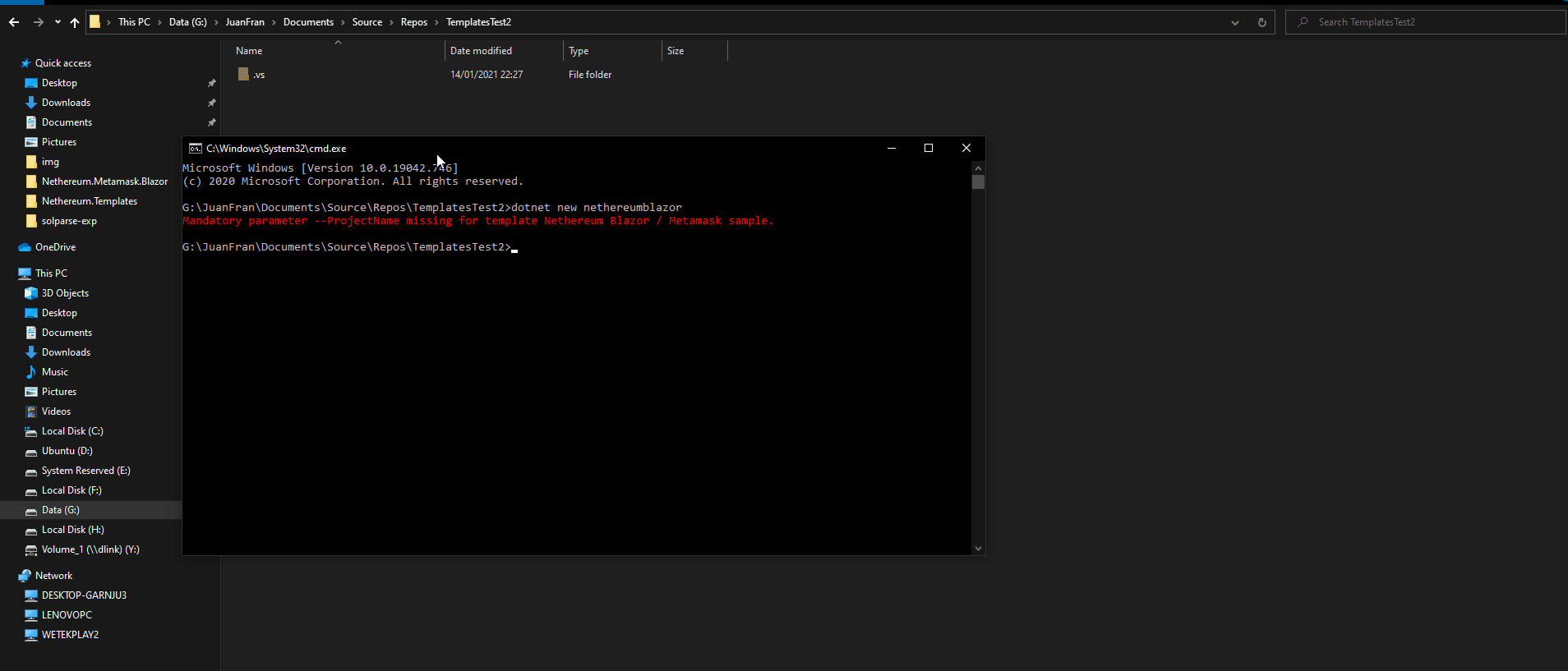
Task: Select Network in the navigation pane
Action: coord(53,576)
